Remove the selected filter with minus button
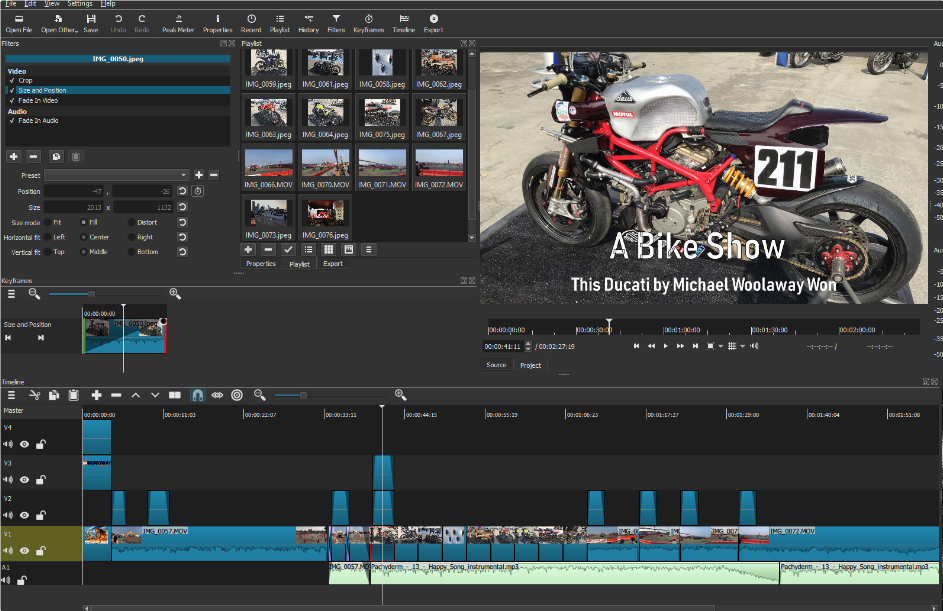The width and height of the screenshot is (943, 611). [34, 156]
